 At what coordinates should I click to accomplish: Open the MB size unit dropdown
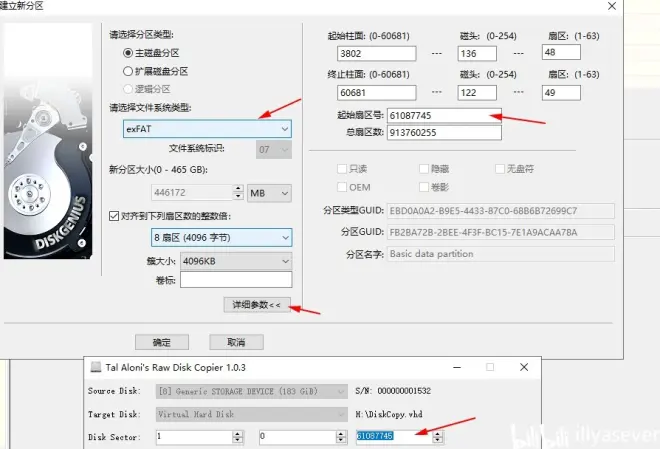tap(269, 193)
